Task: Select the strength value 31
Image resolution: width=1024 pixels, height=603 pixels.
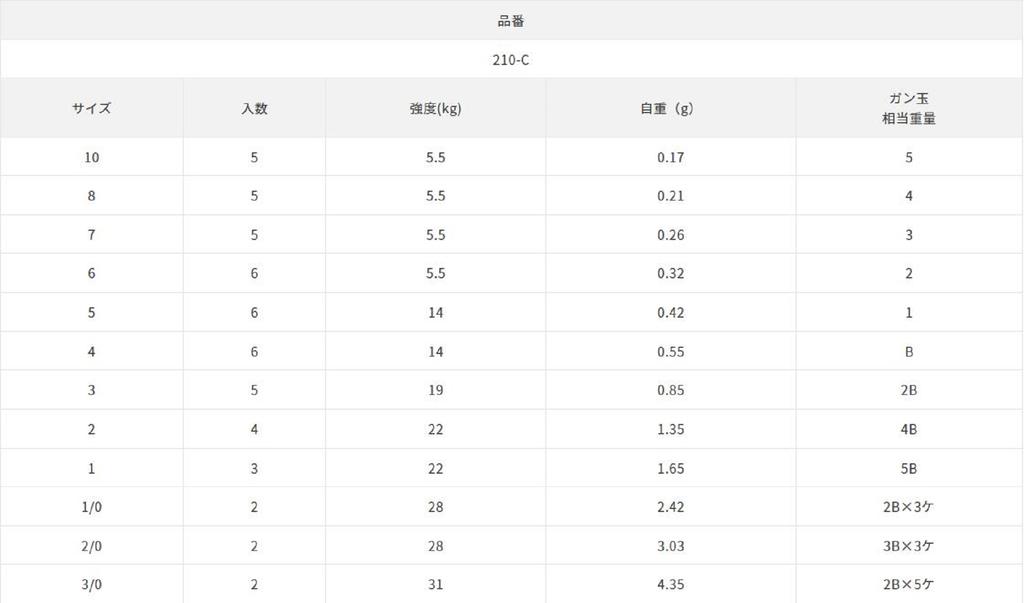Action: (x=435, y=585)
